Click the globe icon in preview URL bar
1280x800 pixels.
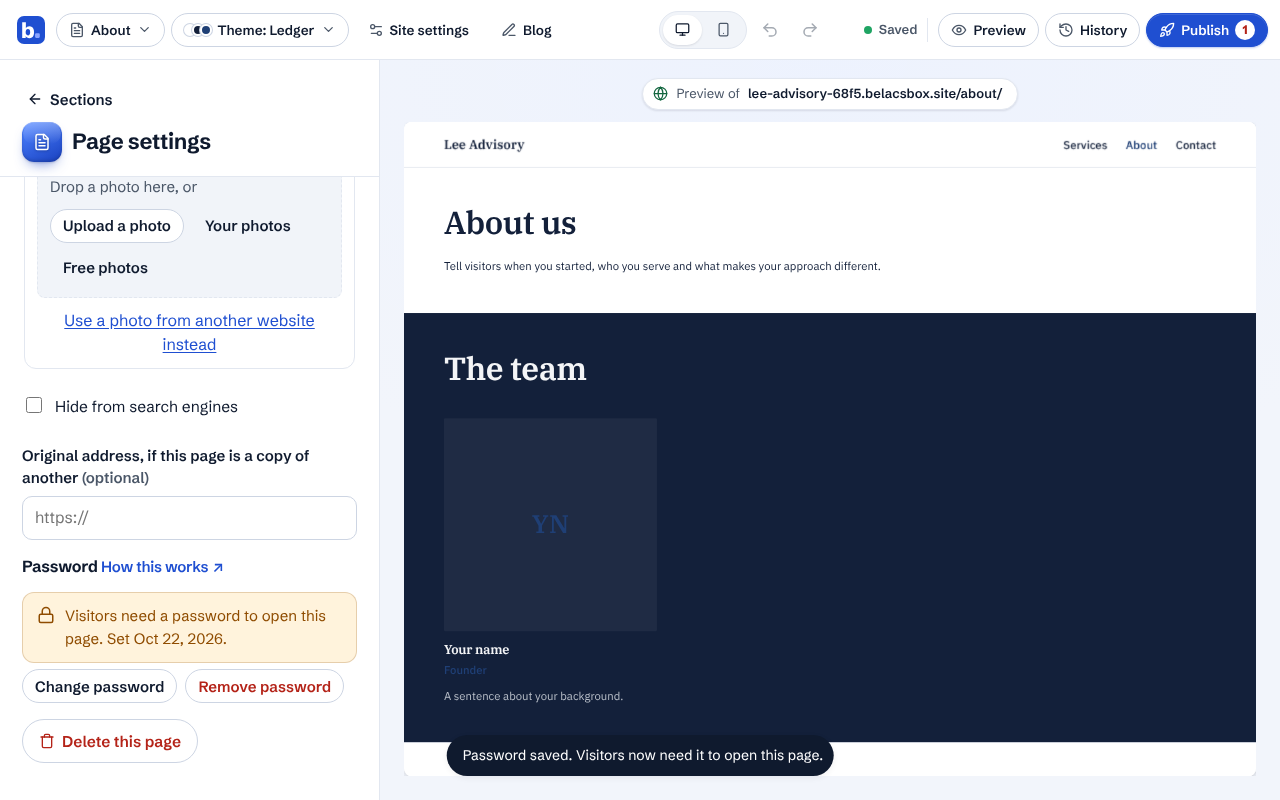[x=660, y=94]
